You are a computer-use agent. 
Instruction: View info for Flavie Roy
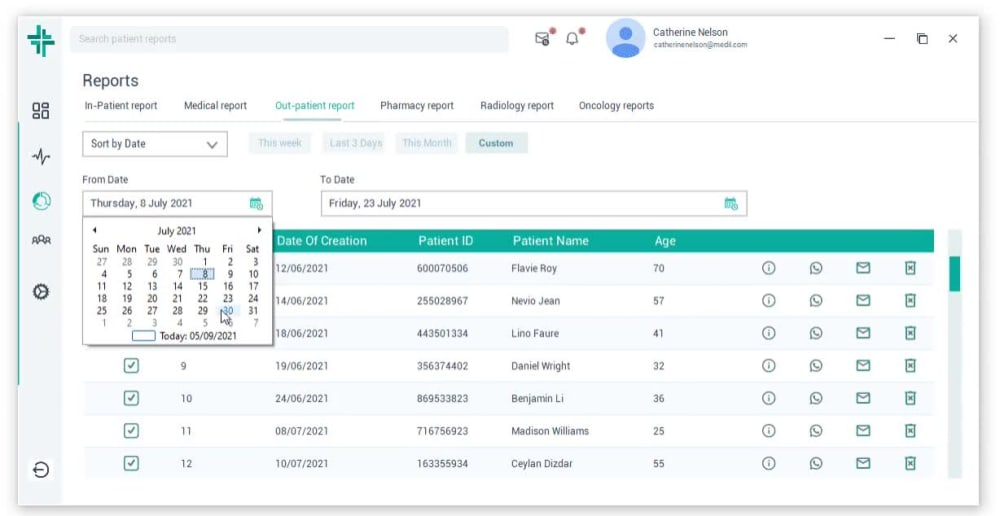tap(768, 268)
